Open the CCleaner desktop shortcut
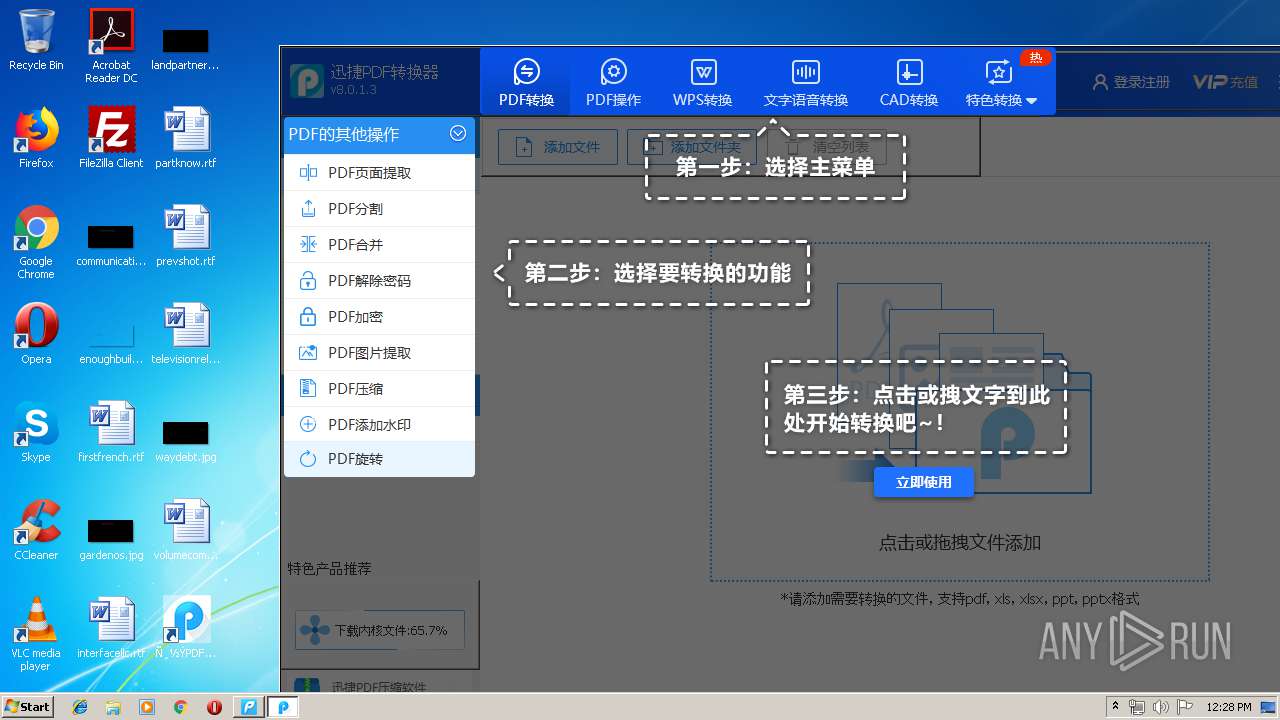 pos(36,530)
